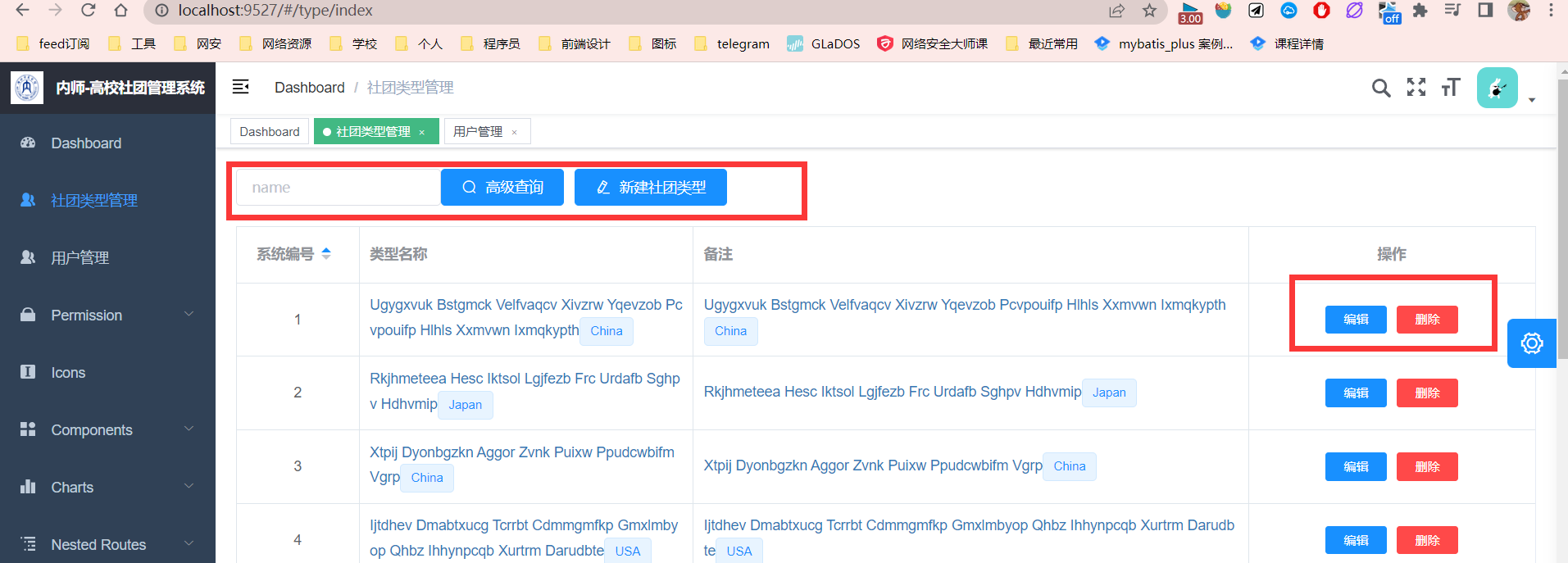Click the 新建社团类型 button

click(x=651, y=188)
